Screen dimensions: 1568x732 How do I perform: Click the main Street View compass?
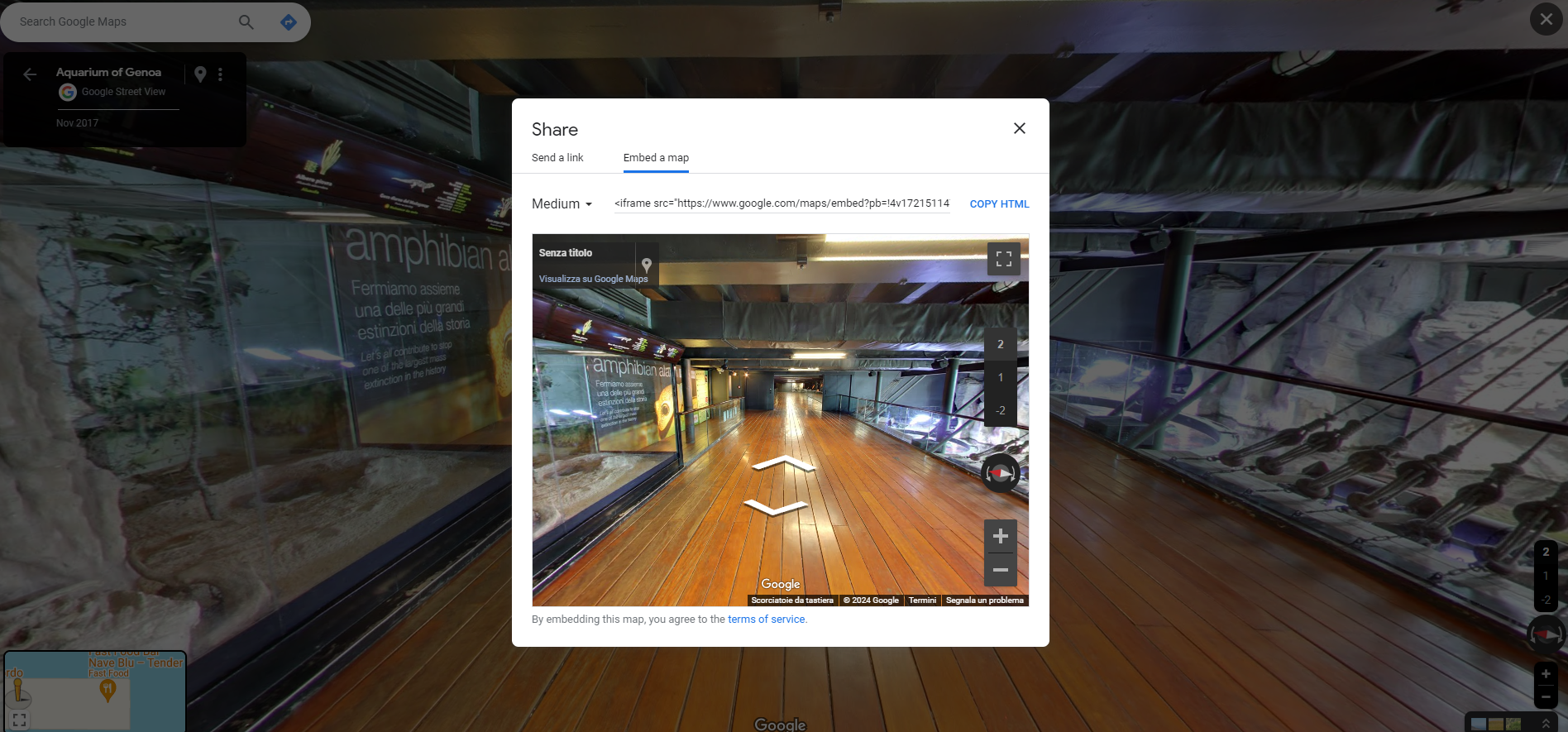click(1546, 634)
